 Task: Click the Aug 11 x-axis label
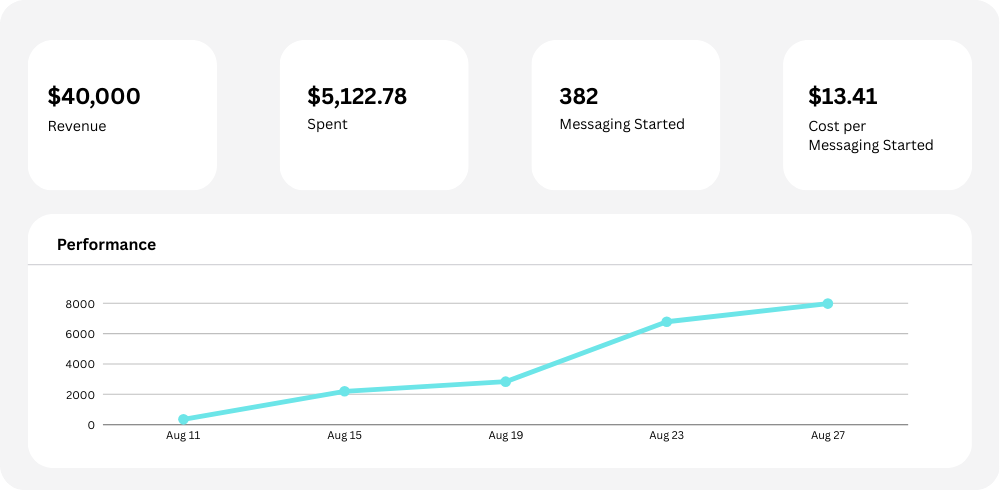click(183, 436)
